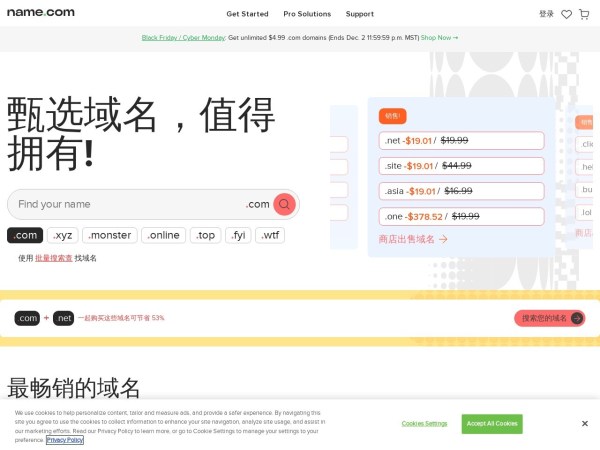
Task: Select the .monster extension chip
Action: point(109,236)
